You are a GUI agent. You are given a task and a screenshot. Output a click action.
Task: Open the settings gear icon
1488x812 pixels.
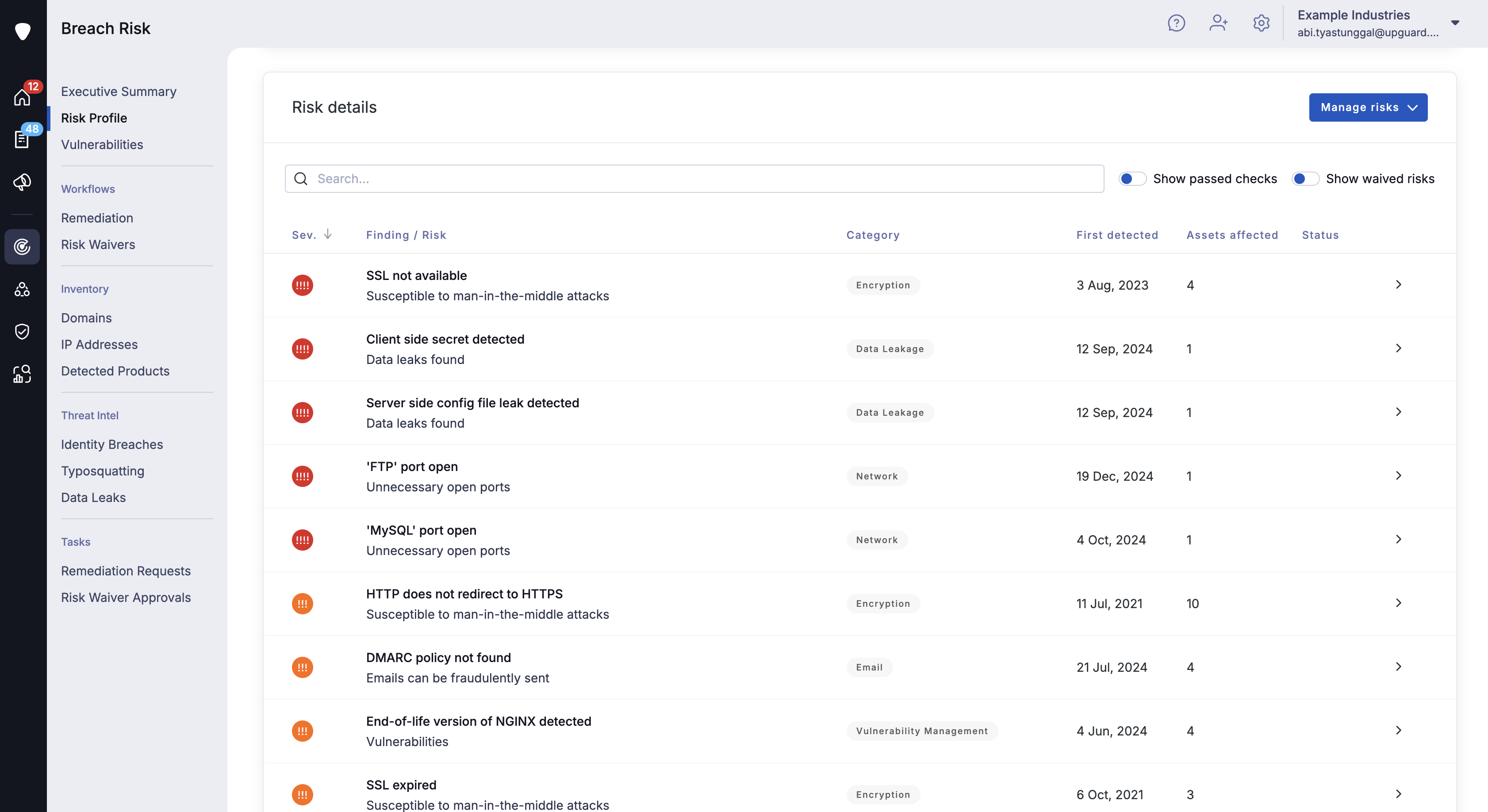1261,23
